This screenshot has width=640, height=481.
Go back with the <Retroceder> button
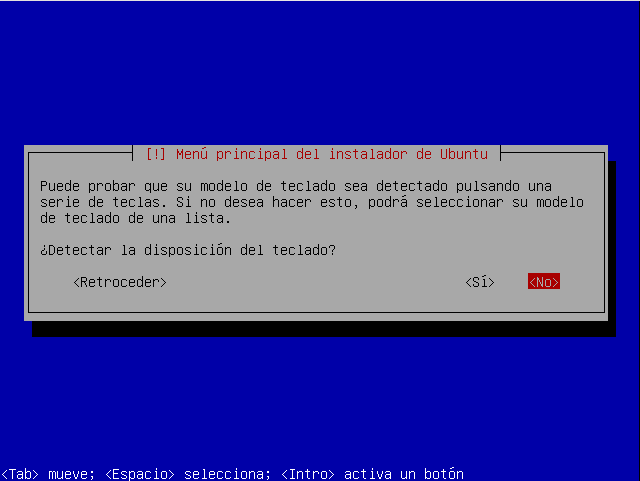120,282
